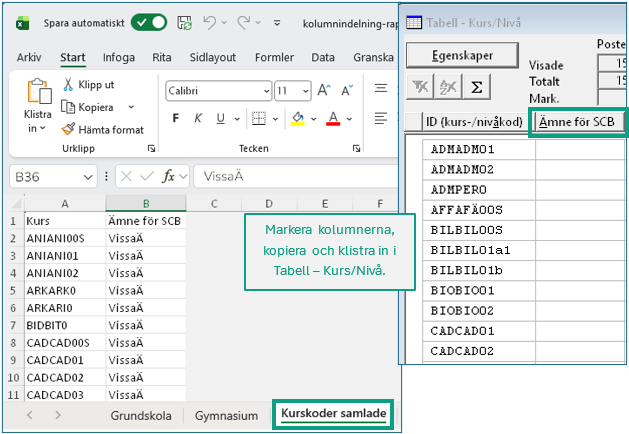Click Klipp ut scissors icon
Viewport: 629px width, 434px height.
(68, 85)
